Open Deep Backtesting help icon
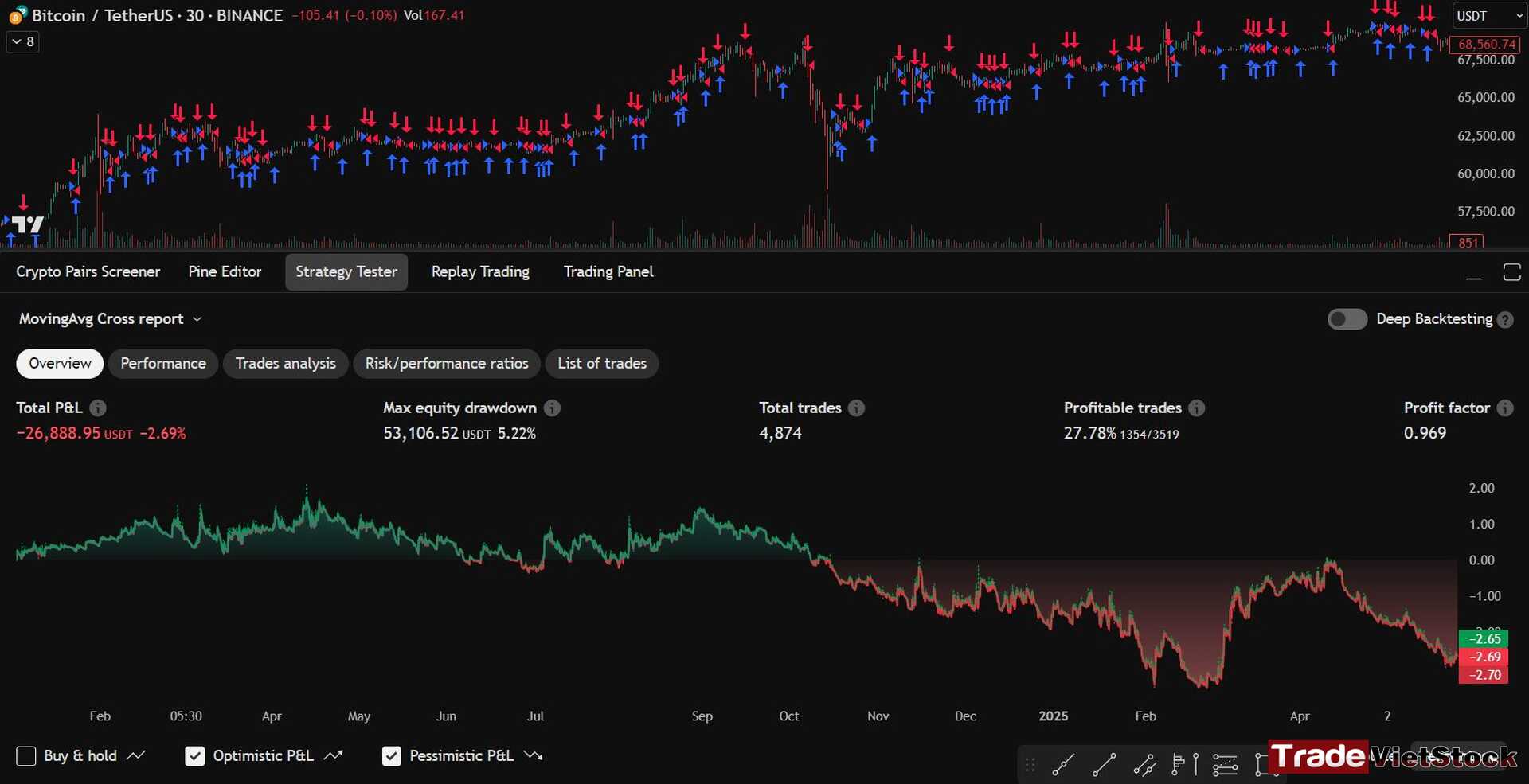Viewport: 1529px width, 784px height. point(1505,320)
